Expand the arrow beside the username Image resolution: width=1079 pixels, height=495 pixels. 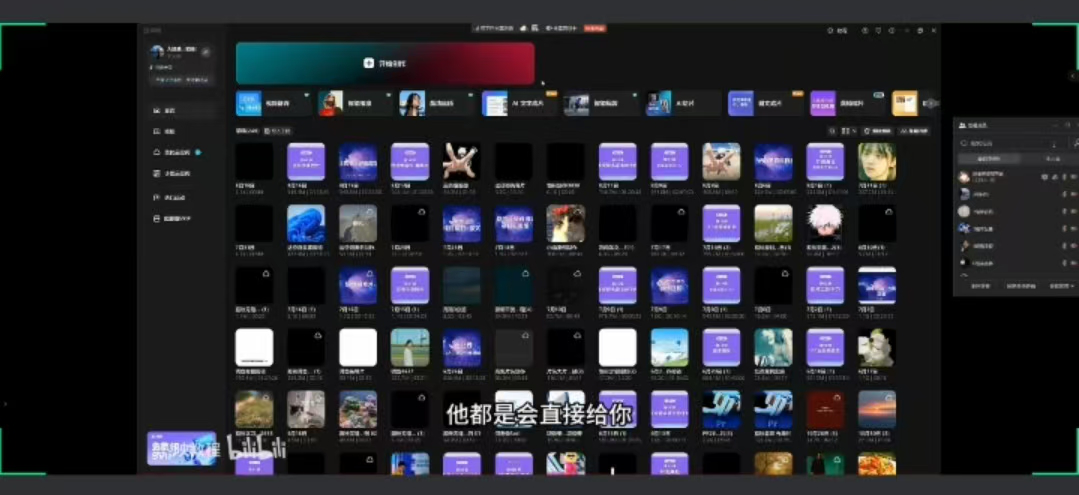click(x=206, y=51)
